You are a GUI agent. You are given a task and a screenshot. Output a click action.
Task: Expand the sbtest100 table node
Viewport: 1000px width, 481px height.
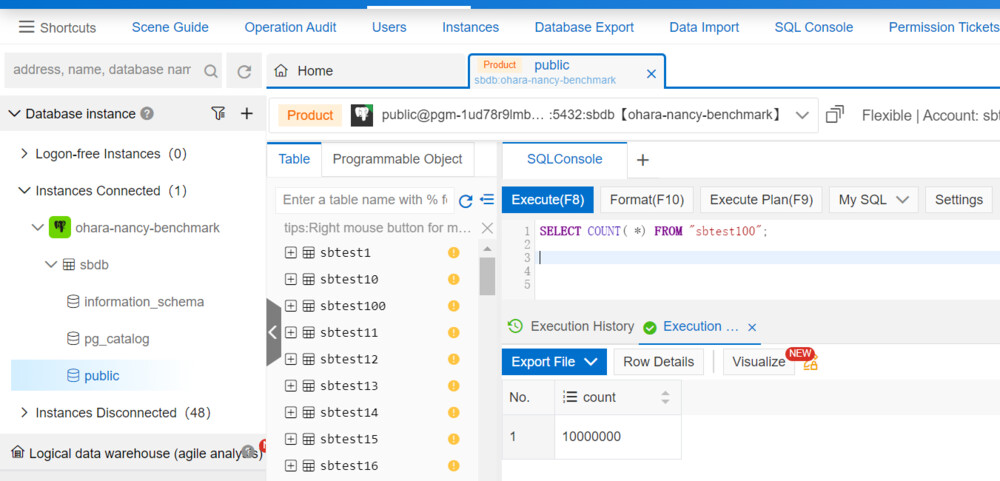[291, 306]
